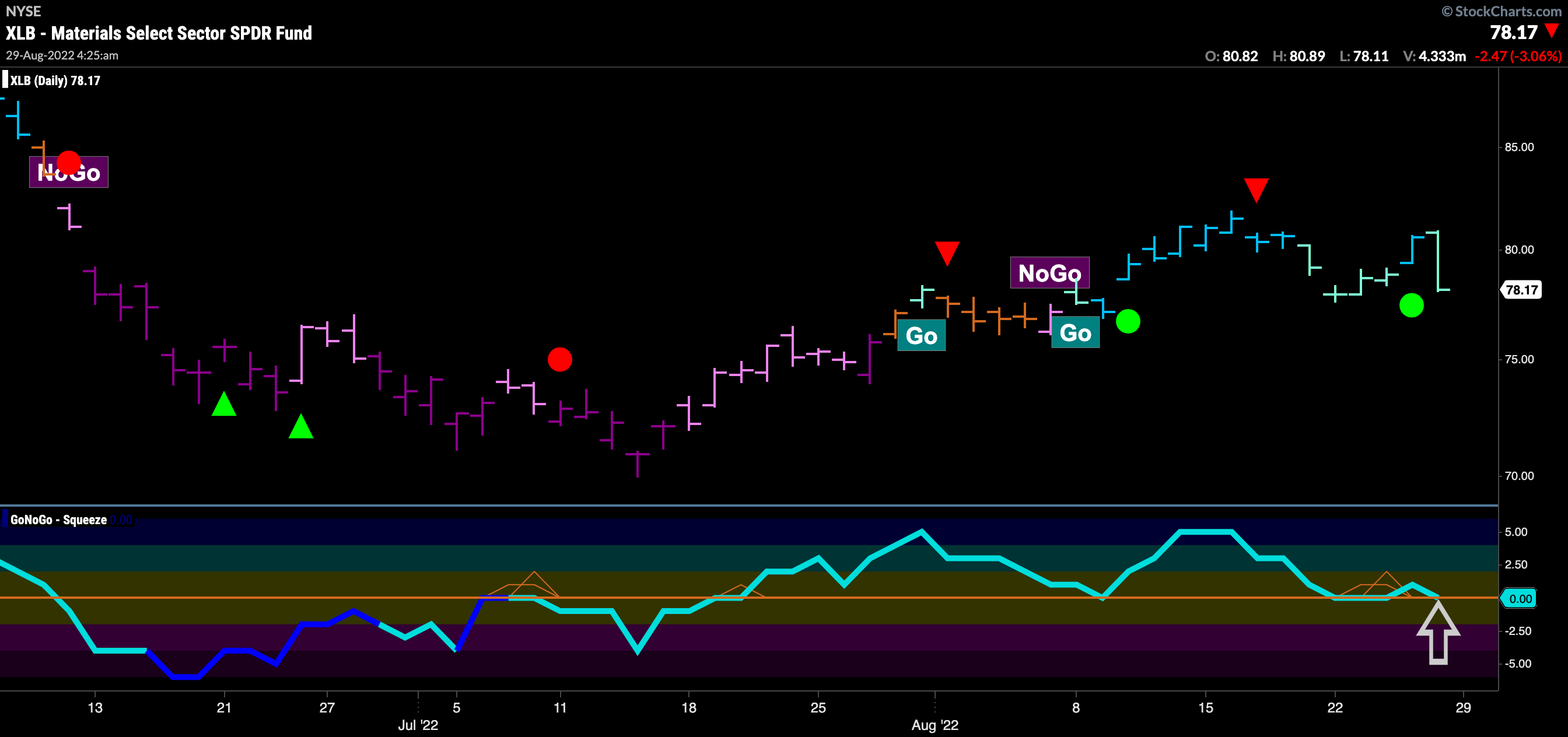The image size is (1568, 737).
Task: Click the StockCharts.com copyright text
Action: [x=1501, y=12]
